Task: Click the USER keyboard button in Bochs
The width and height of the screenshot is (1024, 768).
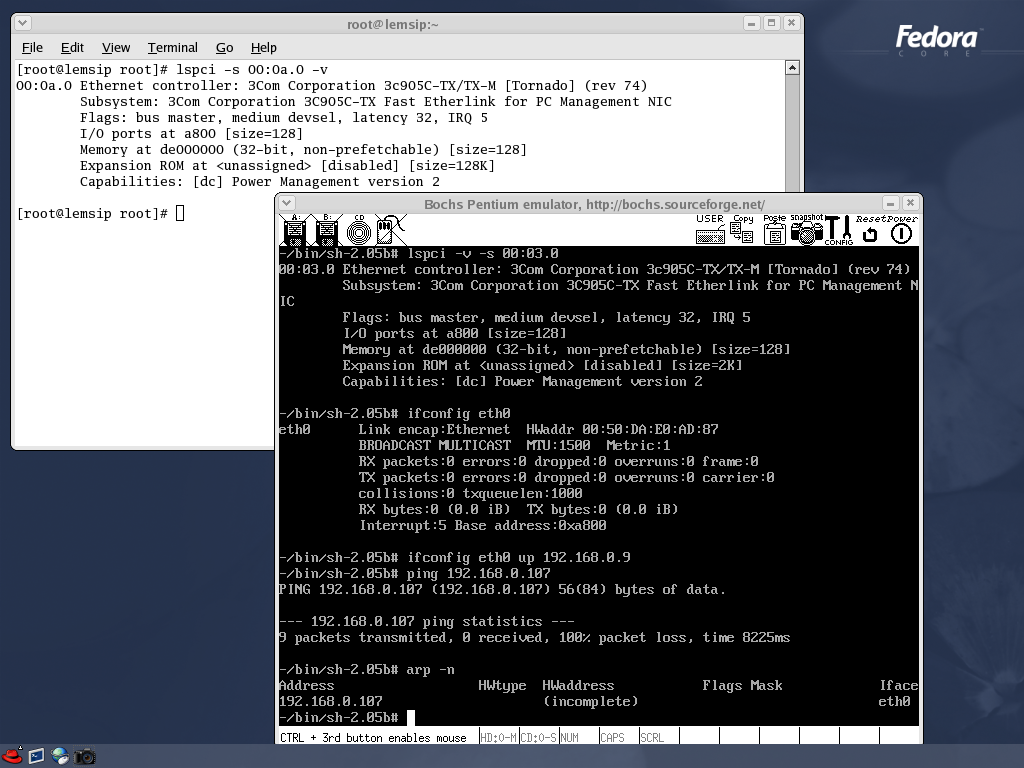Action: pos(710,229)
